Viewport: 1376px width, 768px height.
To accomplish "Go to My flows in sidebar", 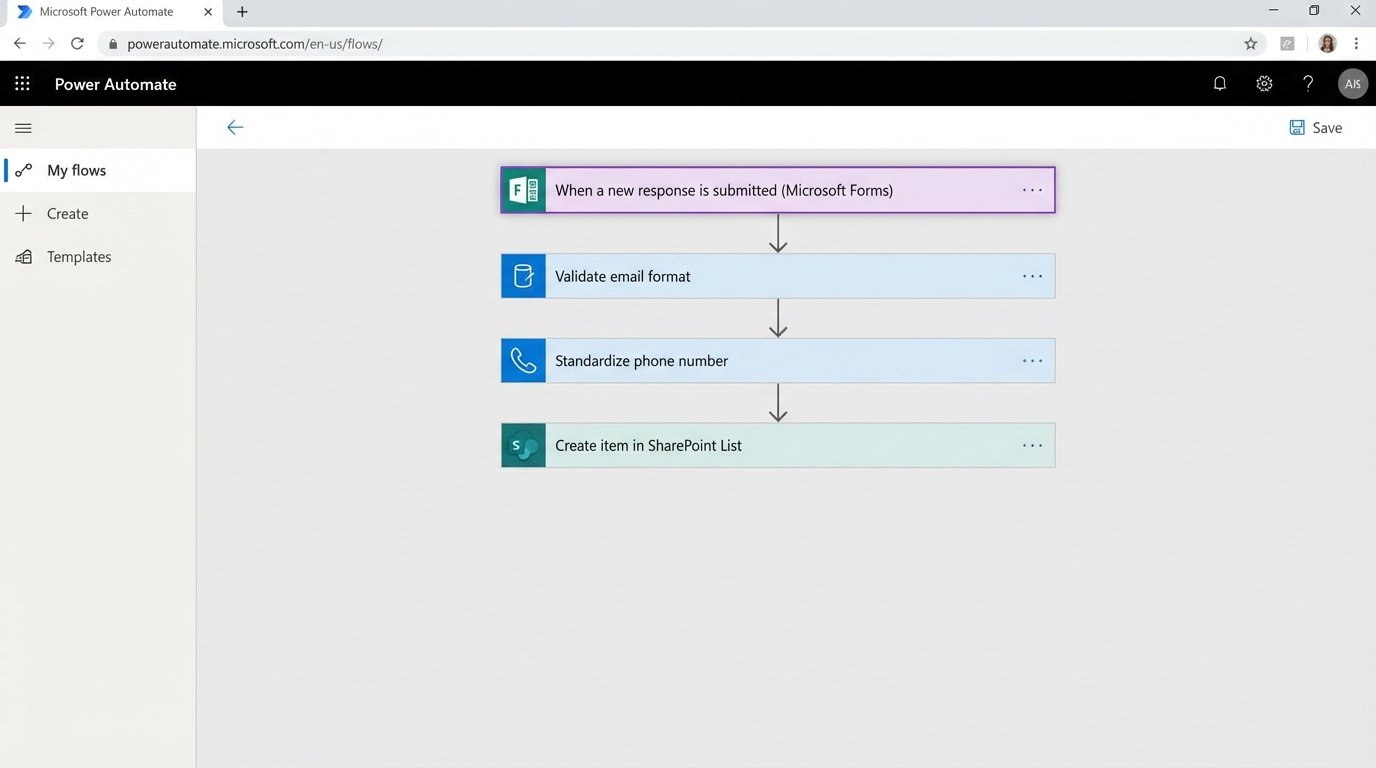I will click(76, 171).
